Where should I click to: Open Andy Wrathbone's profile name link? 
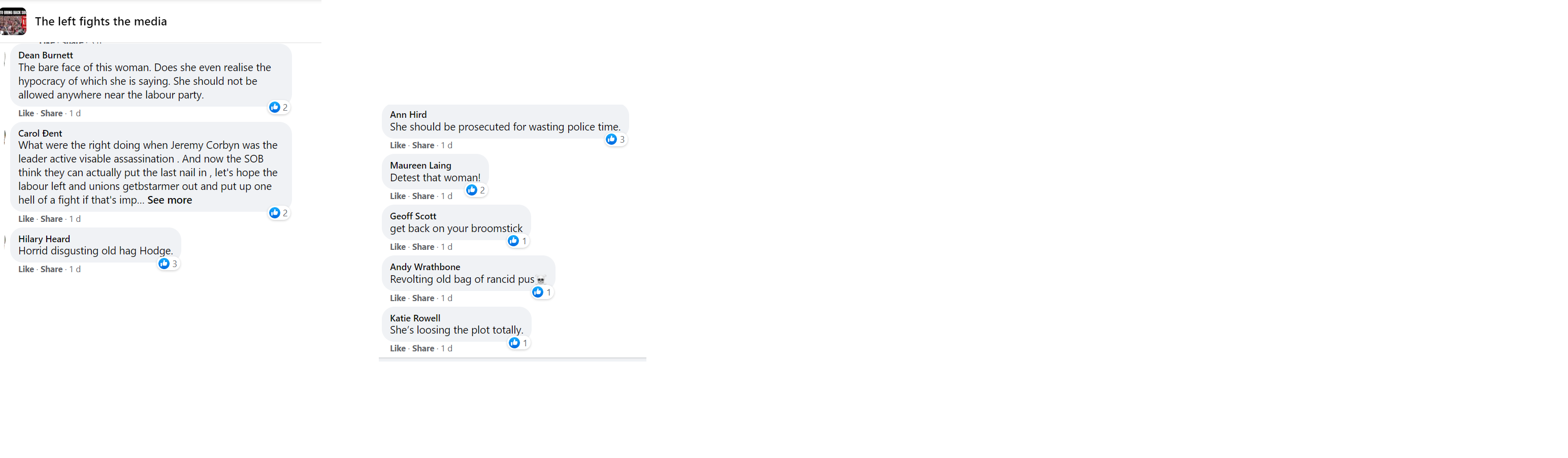coord(425,267)
